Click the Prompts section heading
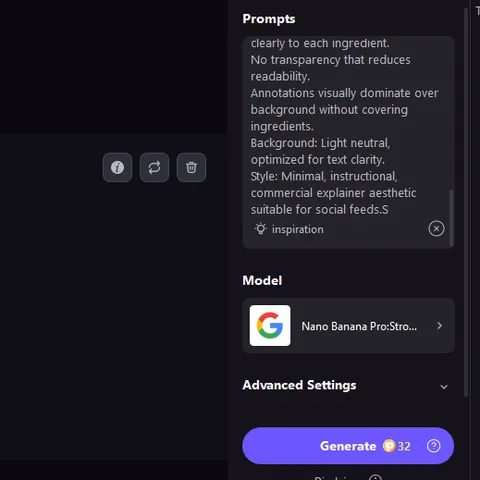This screenshot has height=480, width=480. tap(269, 19)
